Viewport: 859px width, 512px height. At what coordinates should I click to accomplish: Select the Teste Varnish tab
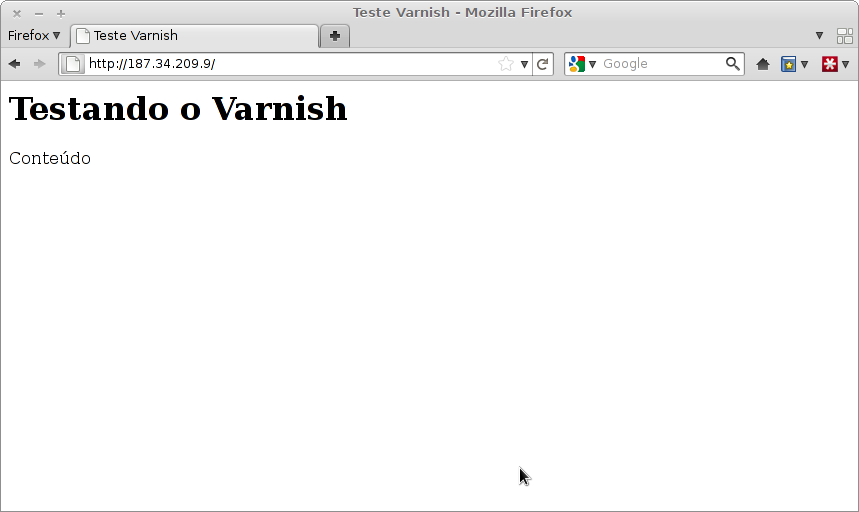coord(194,36)
